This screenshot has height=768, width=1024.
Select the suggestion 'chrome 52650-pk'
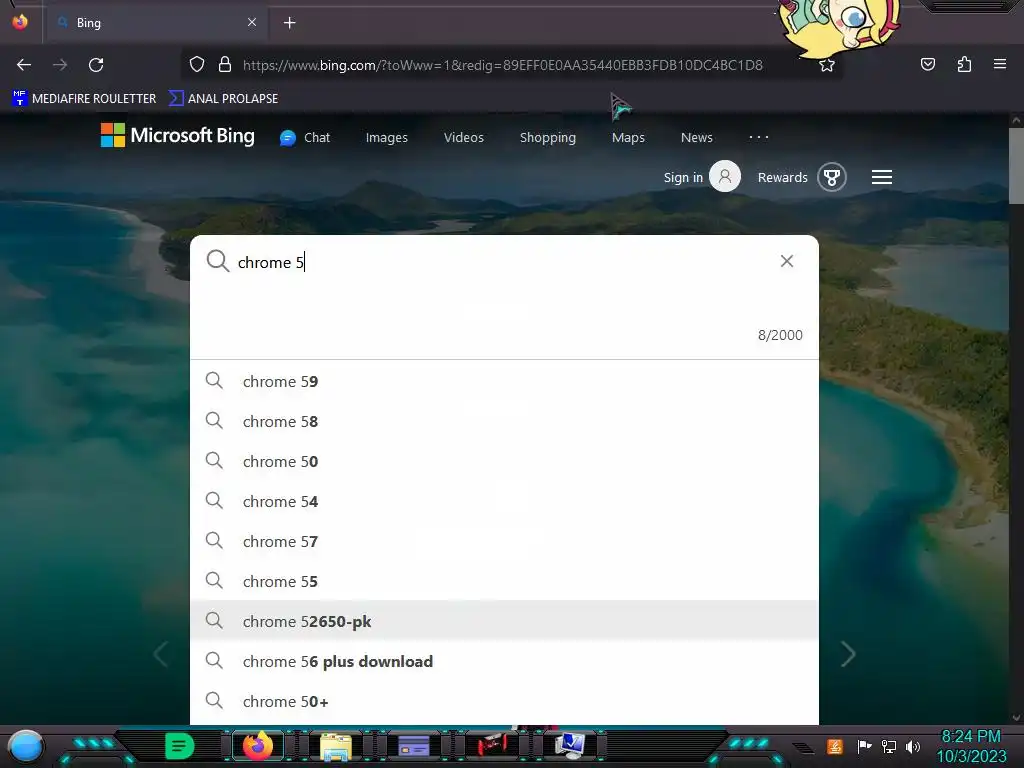pyautogui.click(x=504, y=621)
